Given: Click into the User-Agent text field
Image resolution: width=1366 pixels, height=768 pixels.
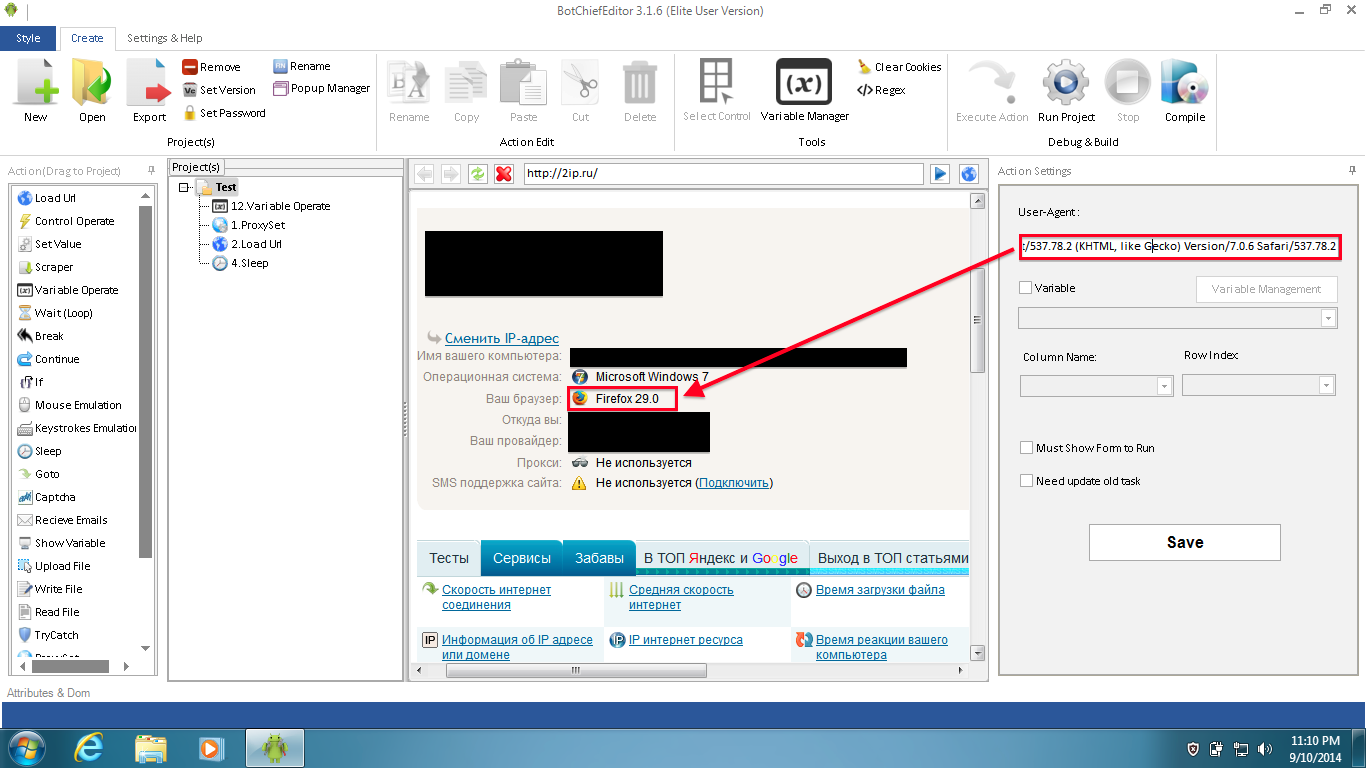Looking at the screenshot, I should click(1178, 246).
